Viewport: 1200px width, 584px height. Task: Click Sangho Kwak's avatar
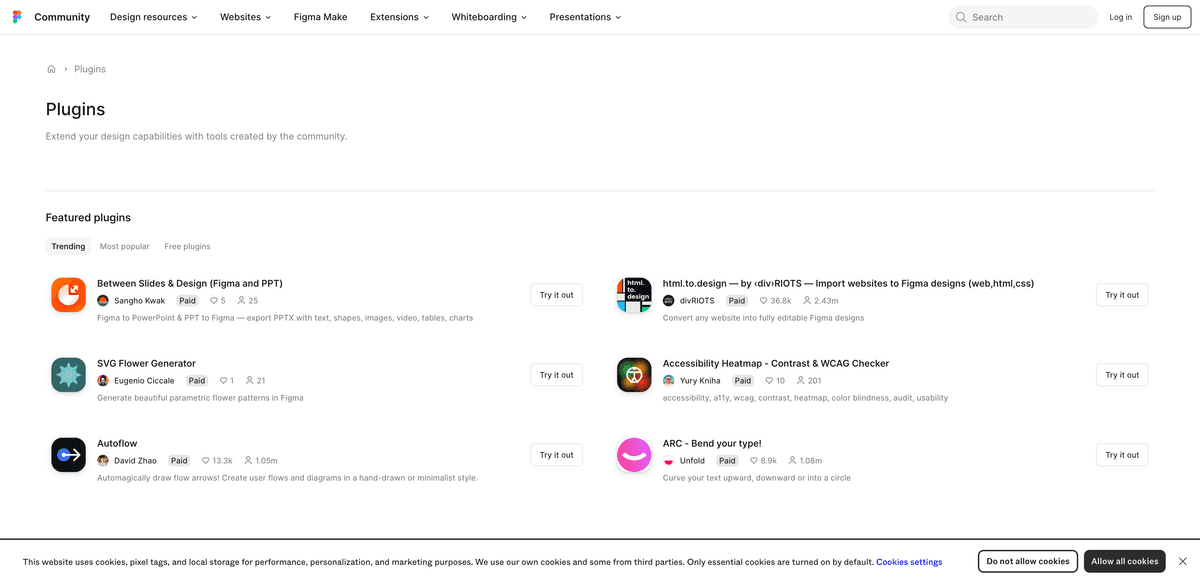point(103,300)
